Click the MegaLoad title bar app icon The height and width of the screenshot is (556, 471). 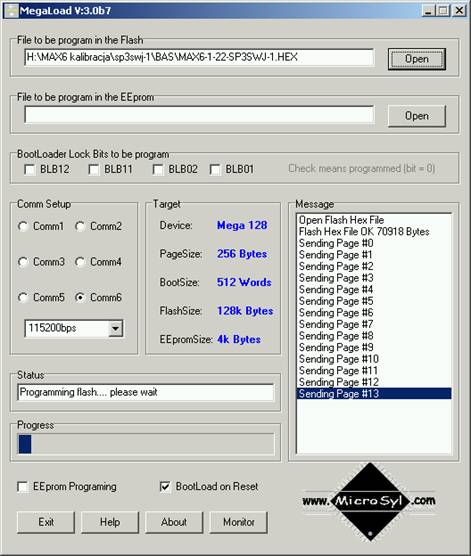(11, 10)
